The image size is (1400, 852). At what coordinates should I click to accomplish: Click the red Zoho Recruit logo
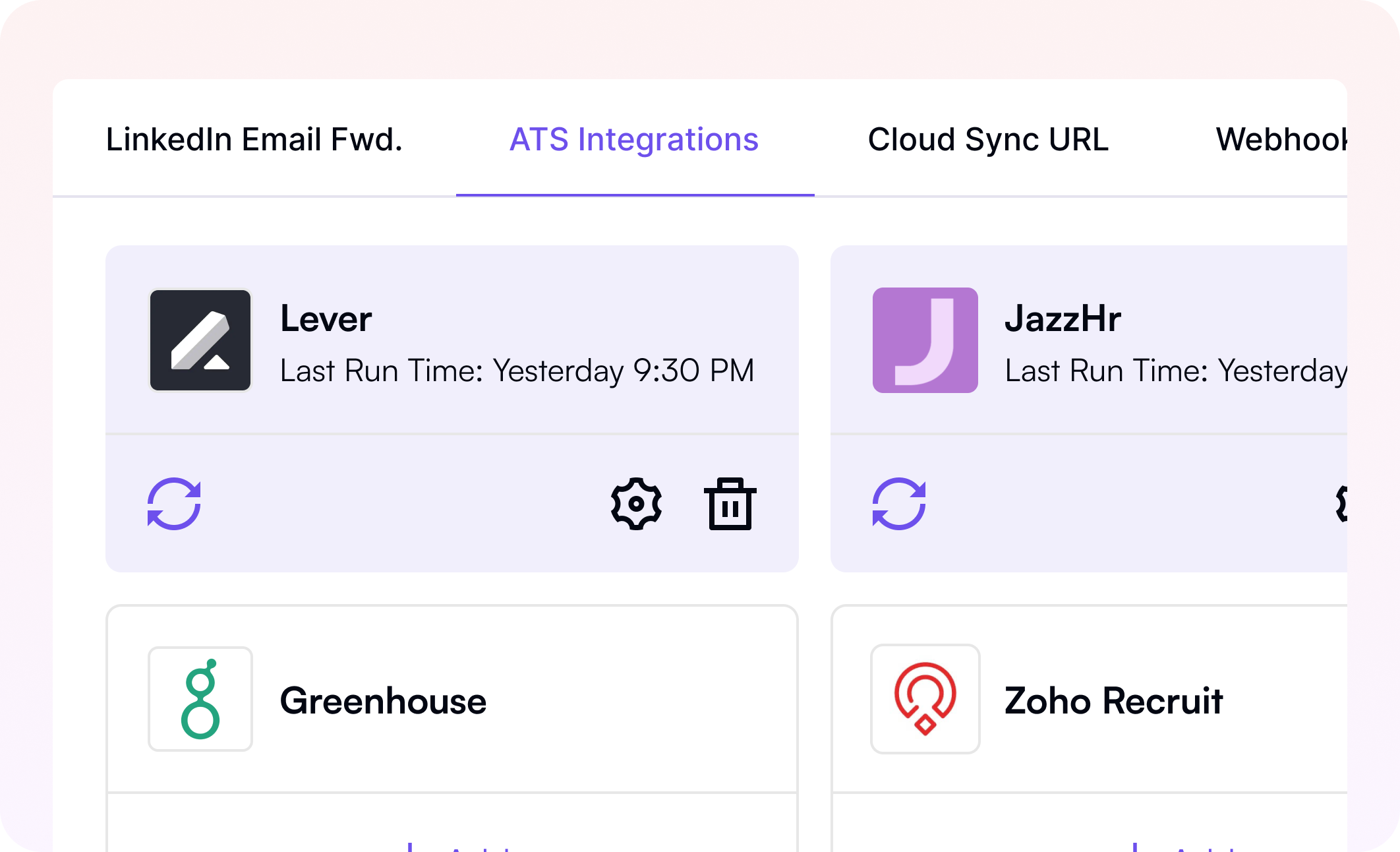click(925, 699)
